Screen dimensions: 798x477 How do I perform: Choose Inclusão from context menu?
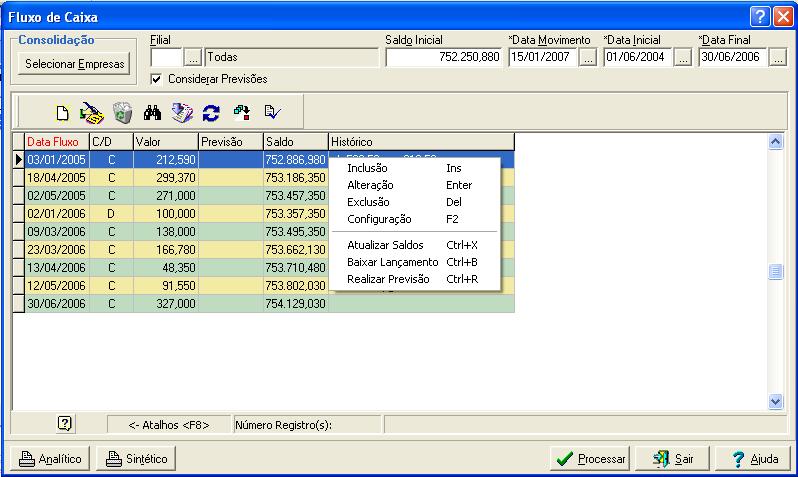(415, 168)
